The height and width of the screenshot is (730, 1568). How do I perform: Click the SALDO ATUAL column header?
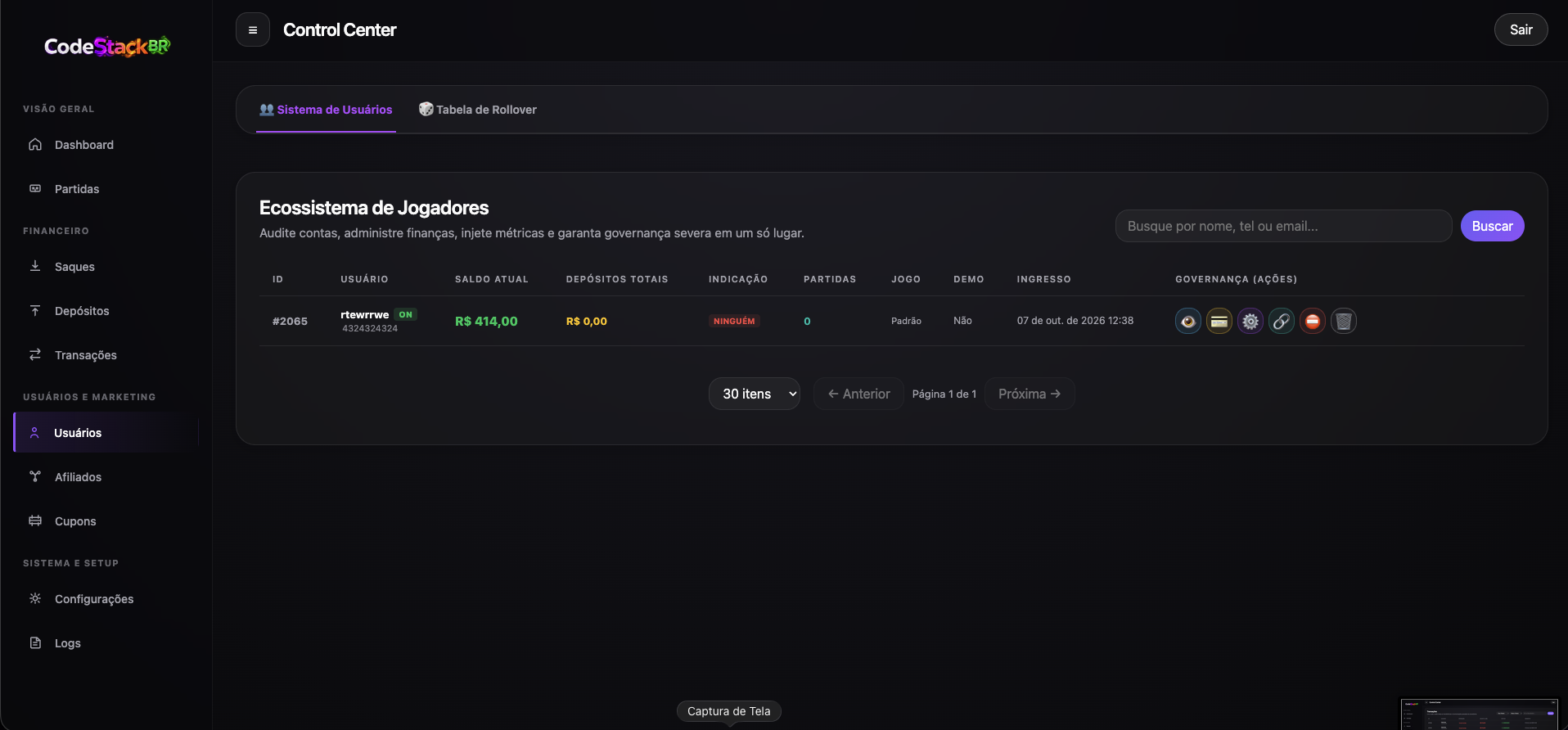pos(492,279)
